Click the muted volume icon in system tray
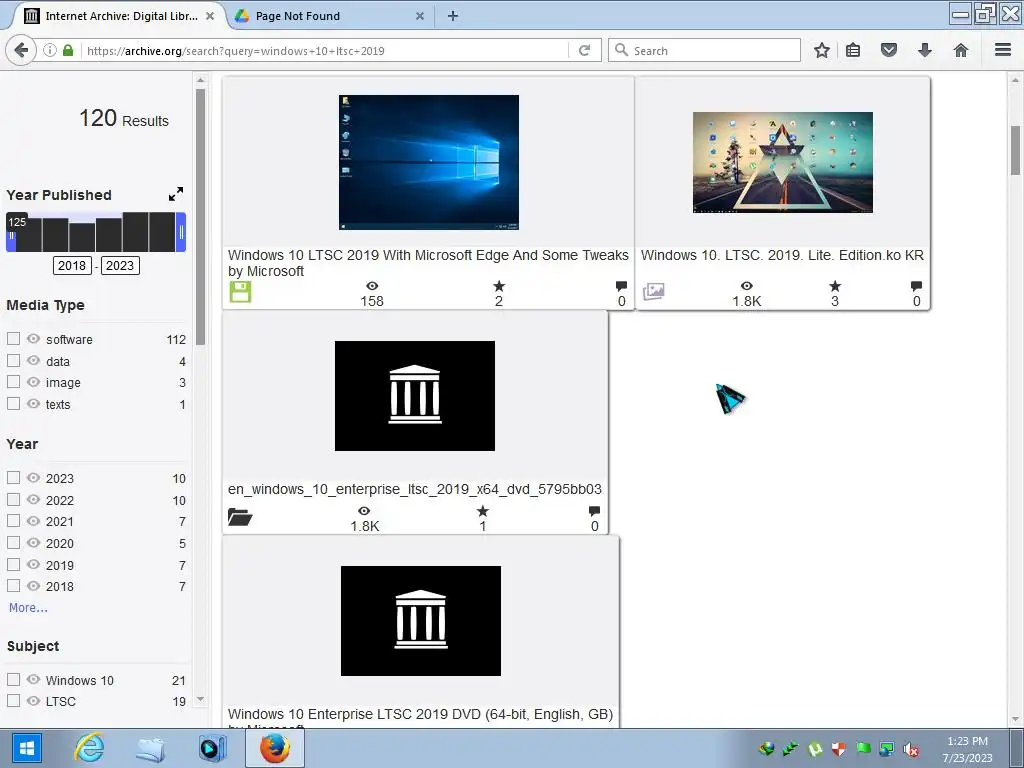This screenshot has height=768, width=1024. pos(911,748)
